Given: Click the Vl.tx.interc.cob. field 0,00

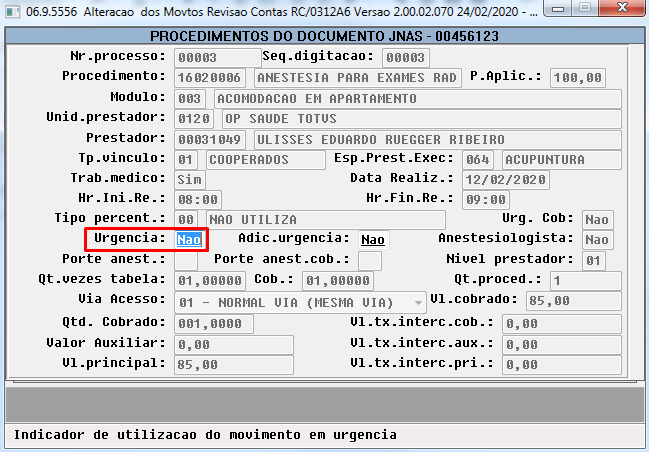Looking at the screenshot, I should click(x=562, y=324).
